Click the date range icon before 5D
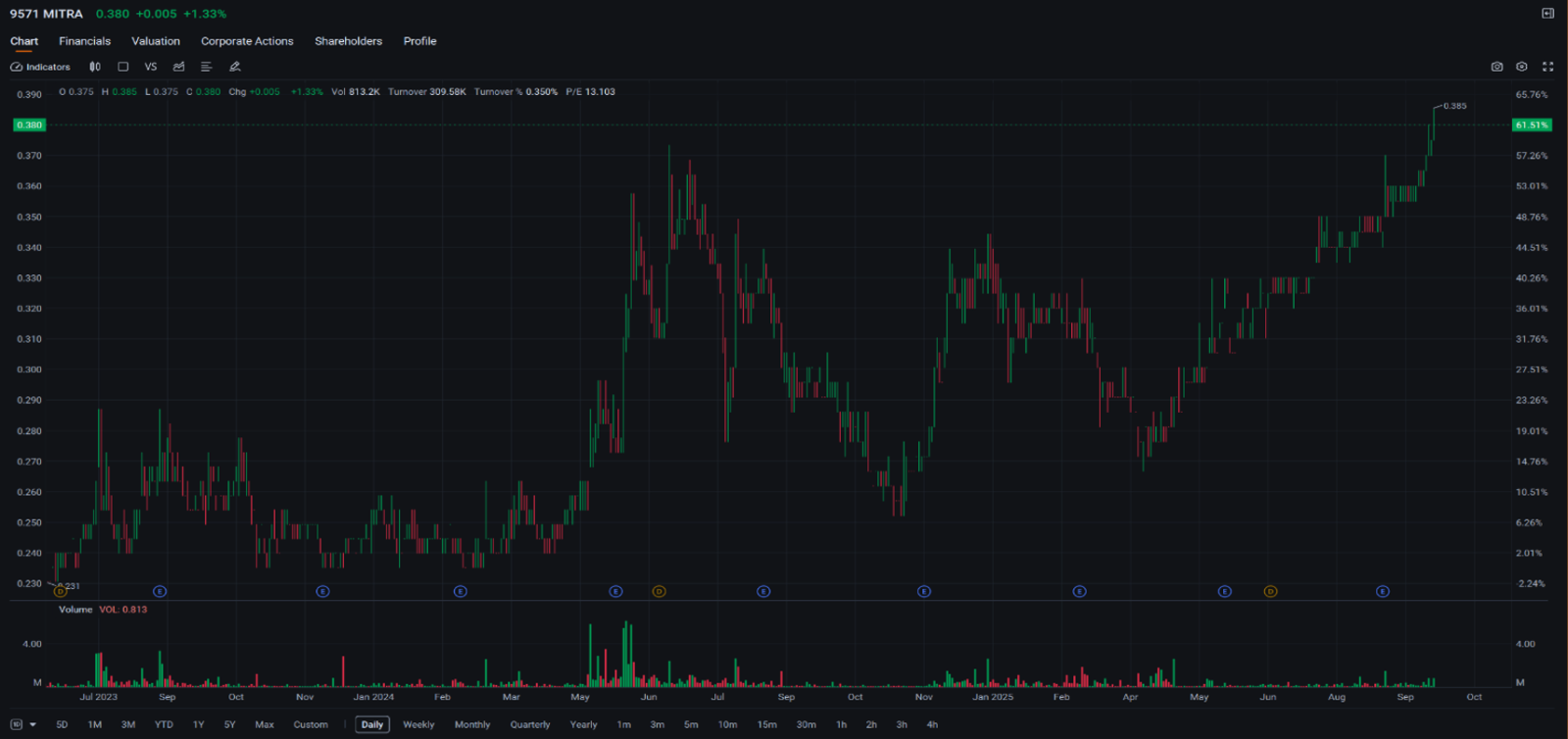The height and width of the screenshot is (739, 1568). coord(17,724)
